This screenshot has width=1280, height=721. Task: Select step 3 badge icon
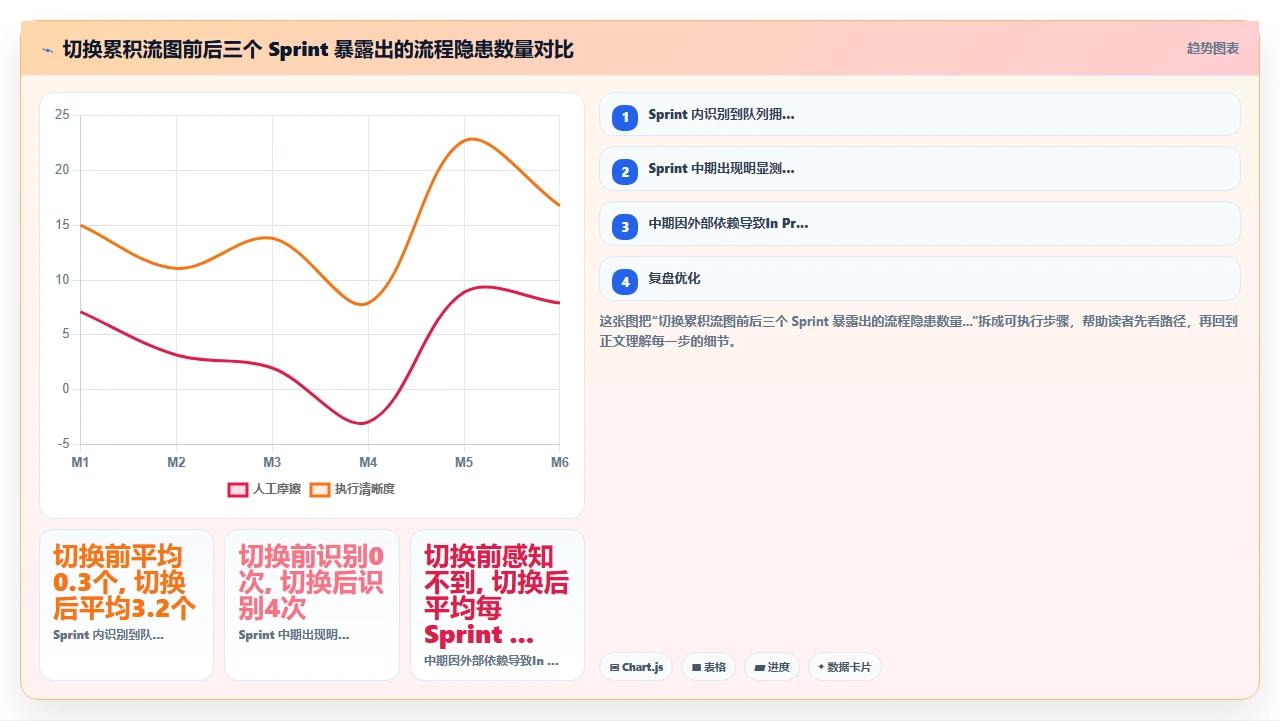(x=625, y=227)
